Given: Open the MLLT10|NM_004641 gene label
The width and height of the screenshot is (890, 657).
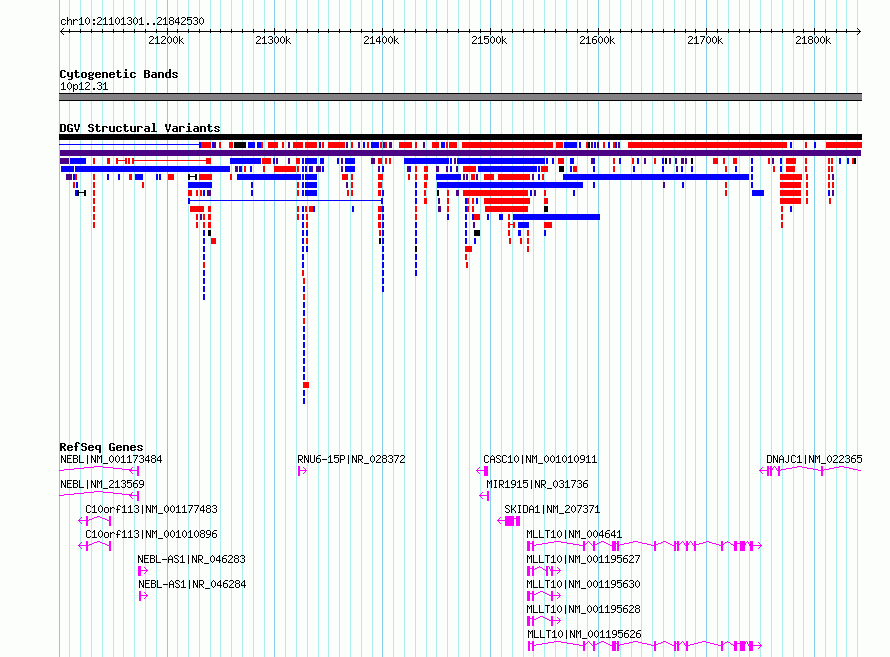Looking at the screenshot, I should (x=574, y=534).
